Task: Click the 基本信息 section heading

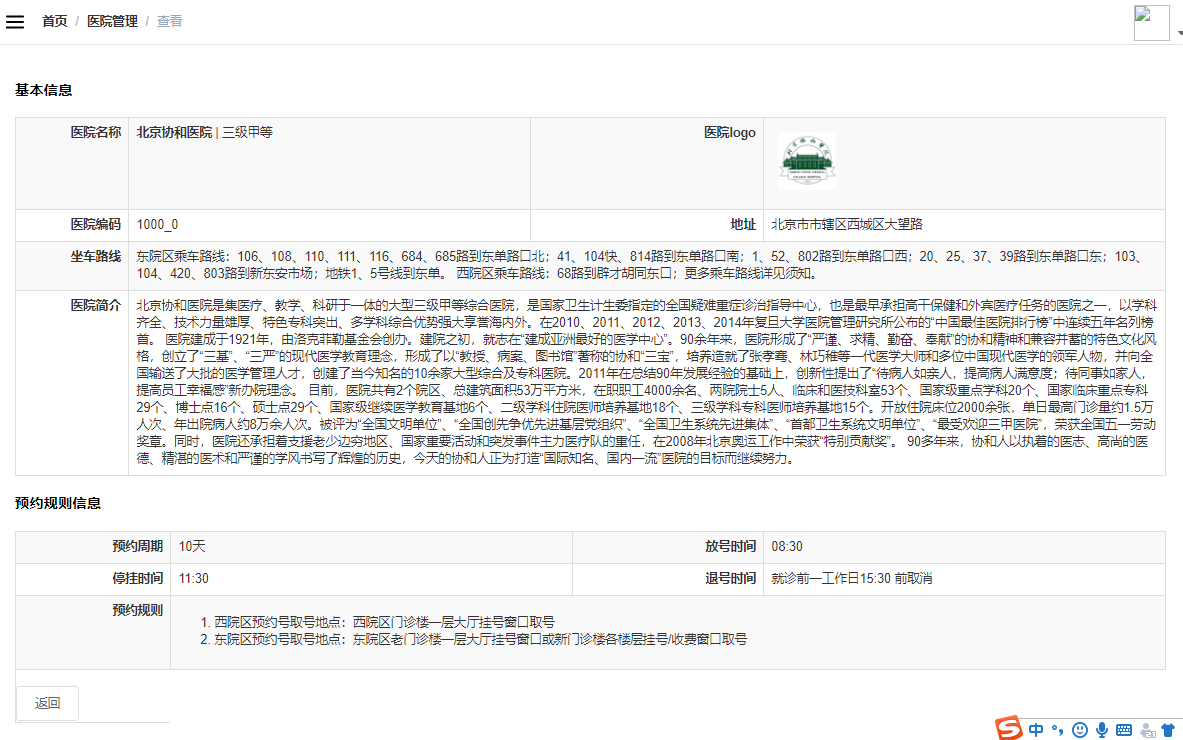Action: [44, 90]
